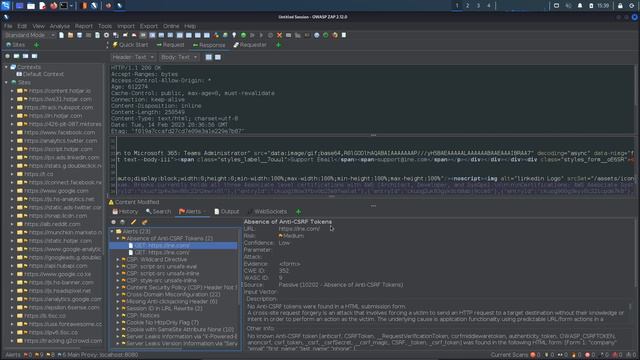Click the New Session toolbar icon
This screenshot has width=640, height=360.
tap(62, 35)
